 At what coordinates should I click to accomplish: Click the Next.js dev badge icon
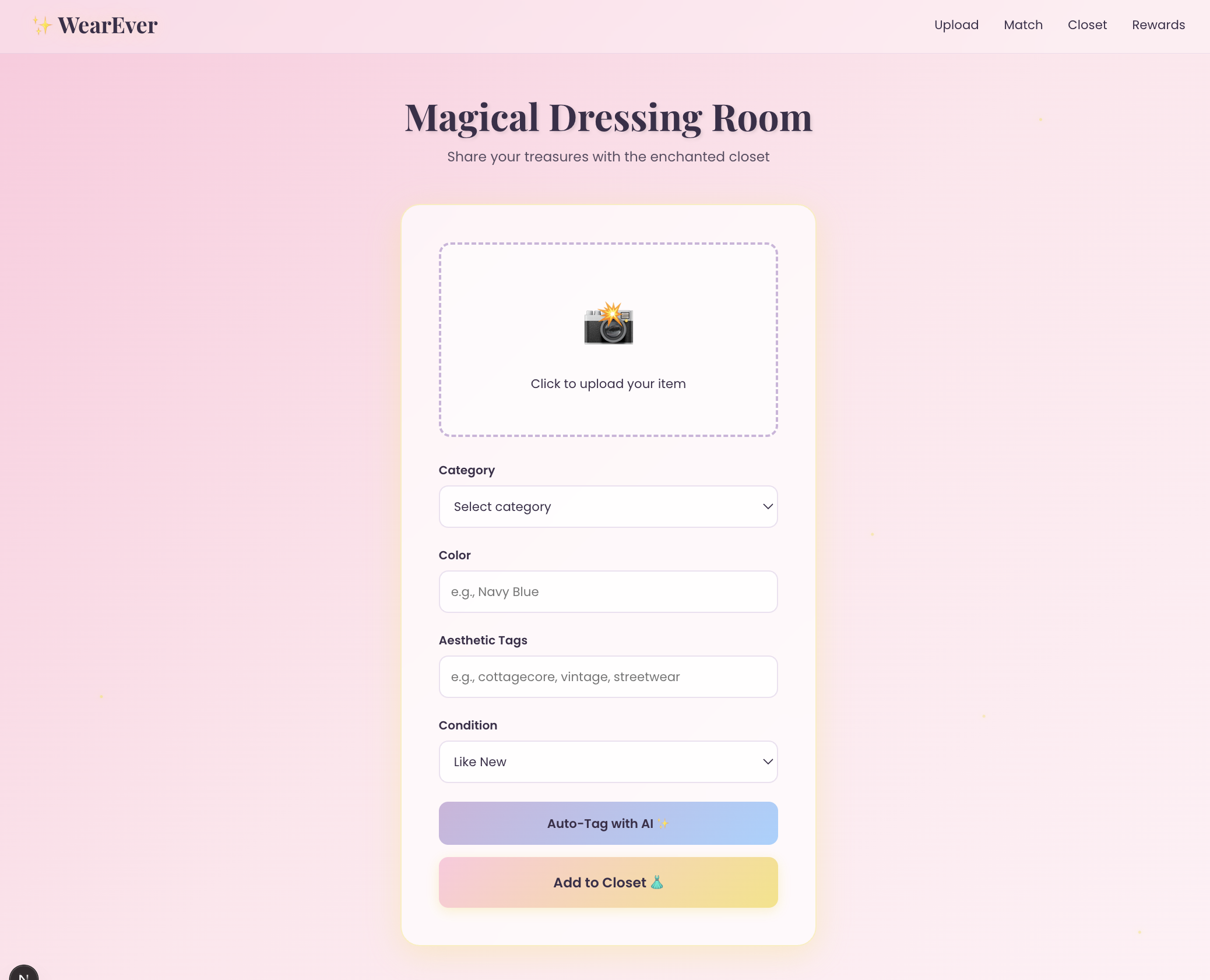coord(24,974)
